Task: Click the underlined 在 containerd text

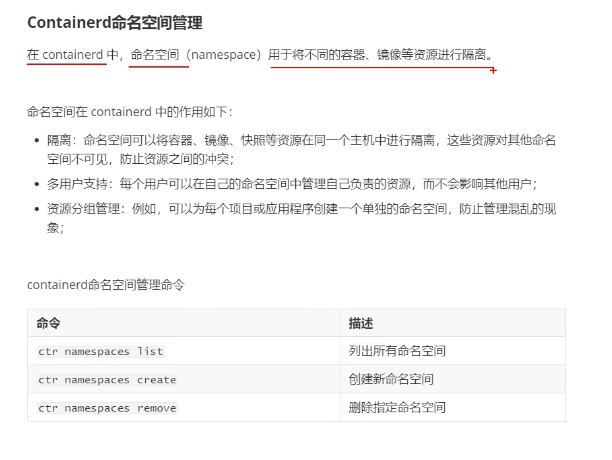Action: (65, 55)
